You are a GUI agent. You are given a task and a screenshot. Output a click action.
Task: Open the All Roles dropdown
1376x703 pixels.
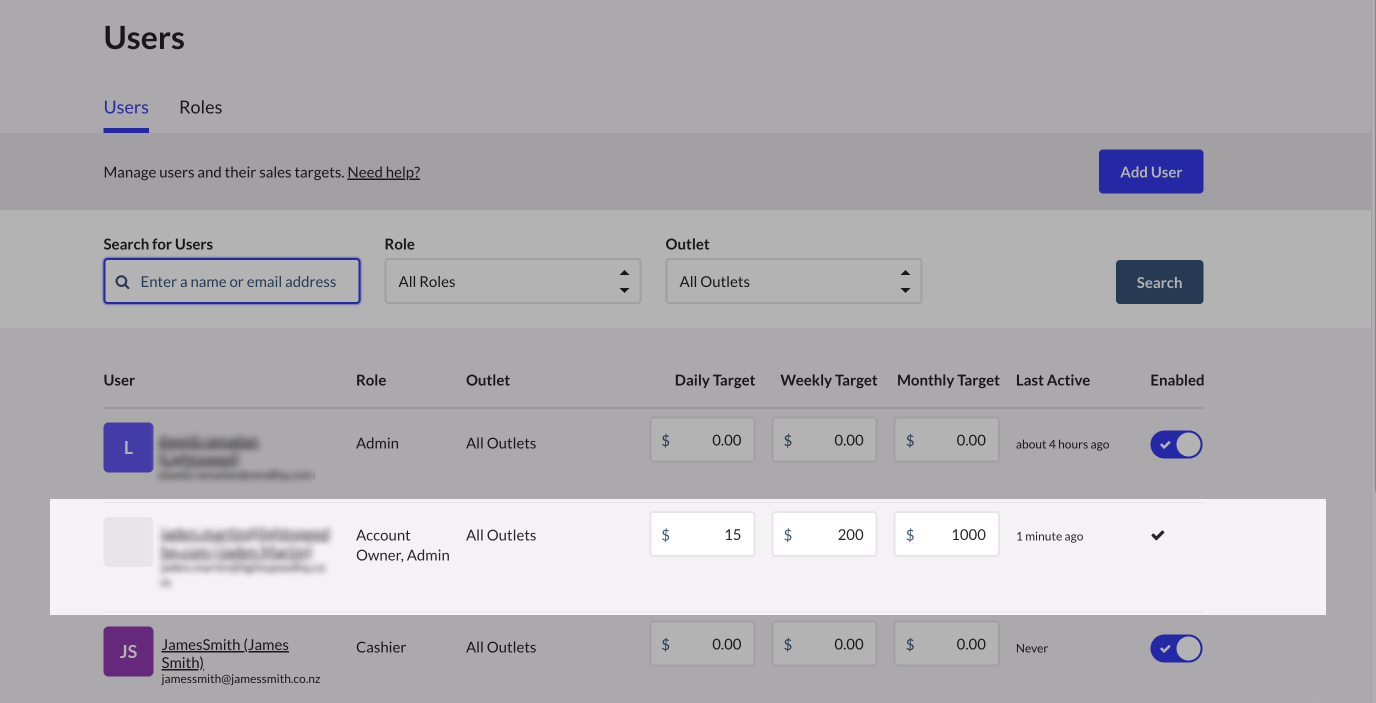point(512,282)
